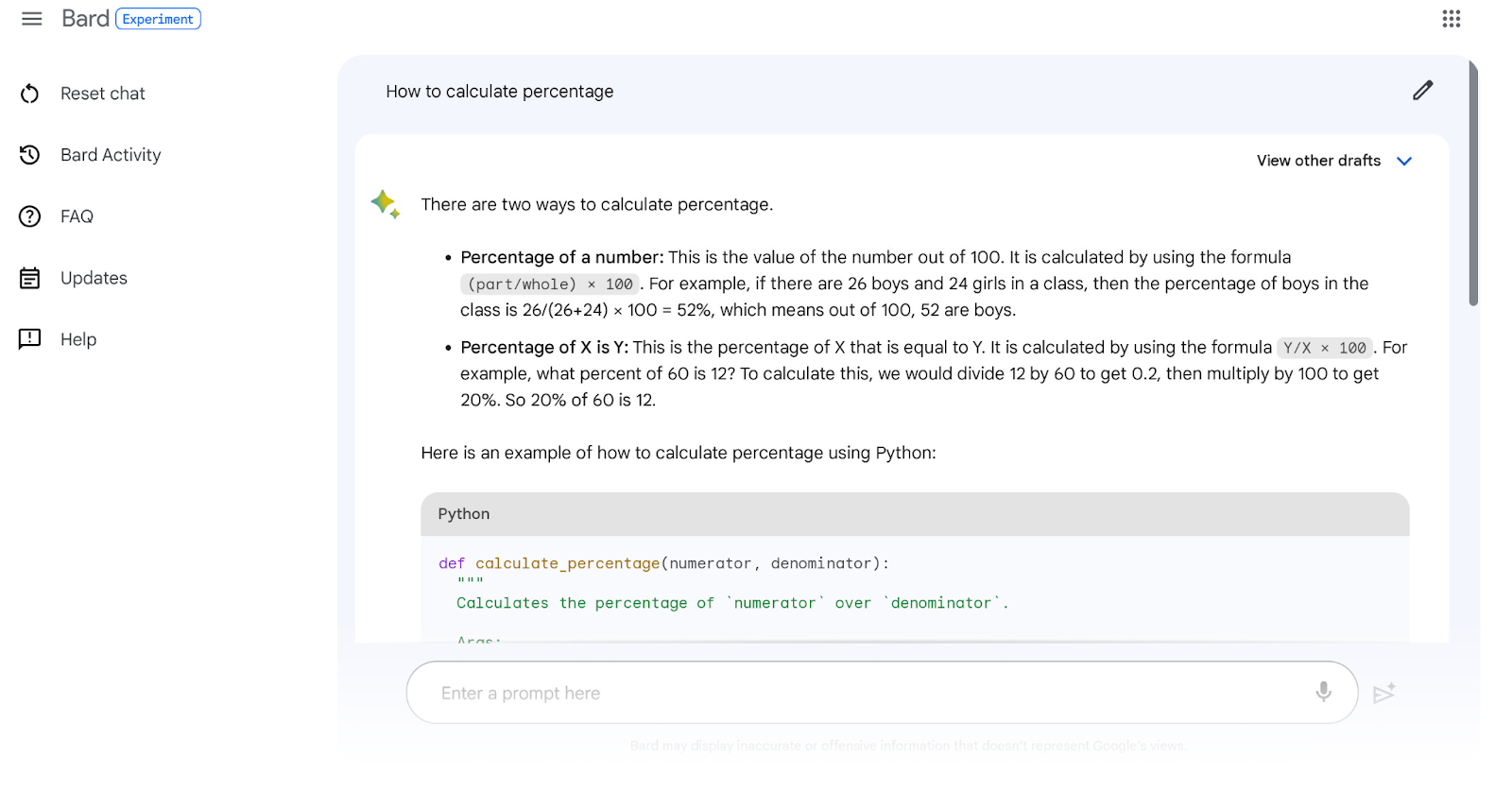Click the Experiment badge next to Bard
This screenshot has width=1512, height=792.
(x=158, y=19)
